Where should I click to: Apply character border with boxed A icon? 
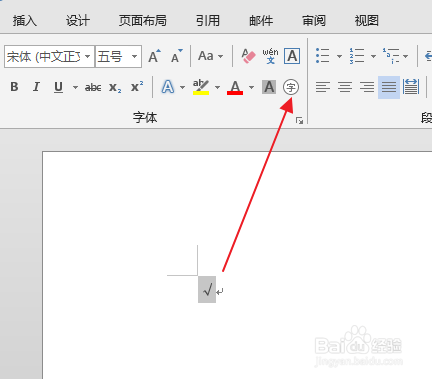[292, 56]
